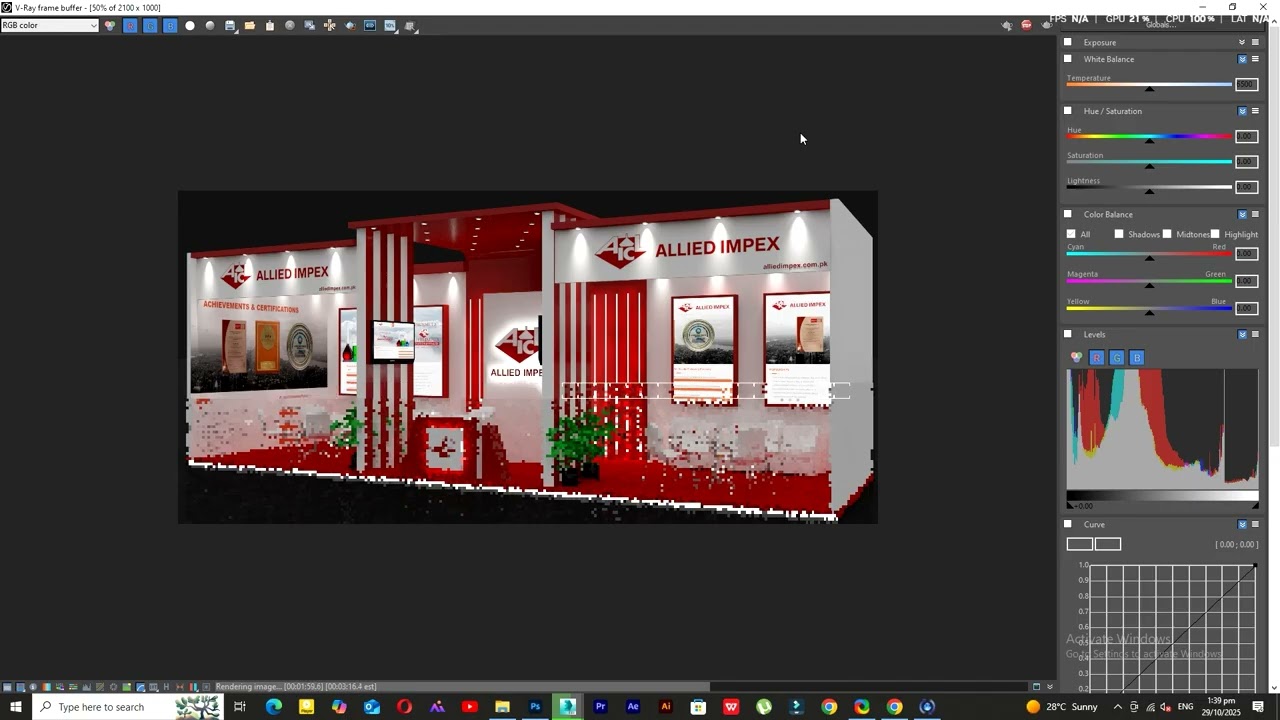Screen dimensions: 1280x720
Task: Collapse the Levels rollout chevron
Action: 1243,334
